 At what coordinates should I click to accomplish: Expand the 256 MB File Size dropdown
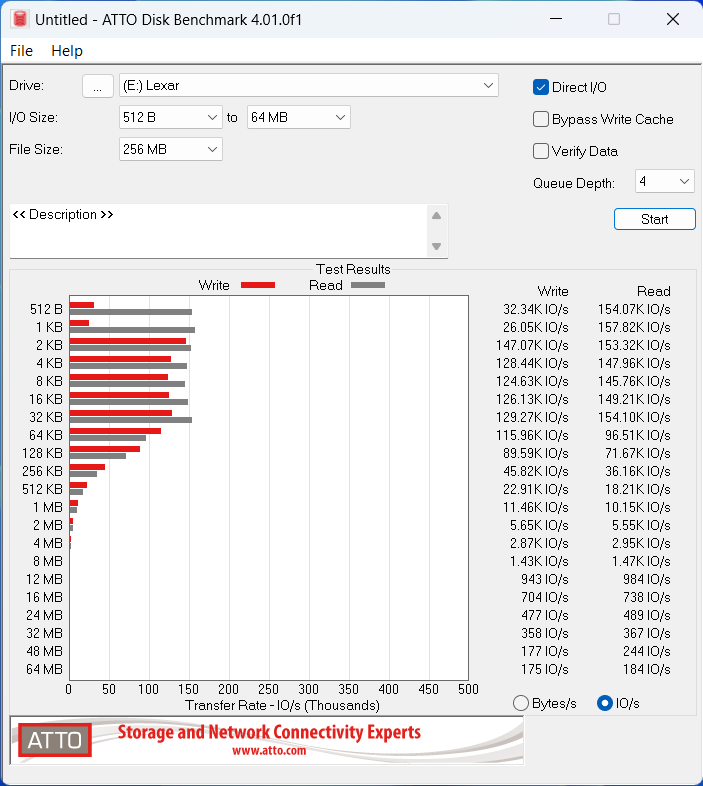[170, 149]
